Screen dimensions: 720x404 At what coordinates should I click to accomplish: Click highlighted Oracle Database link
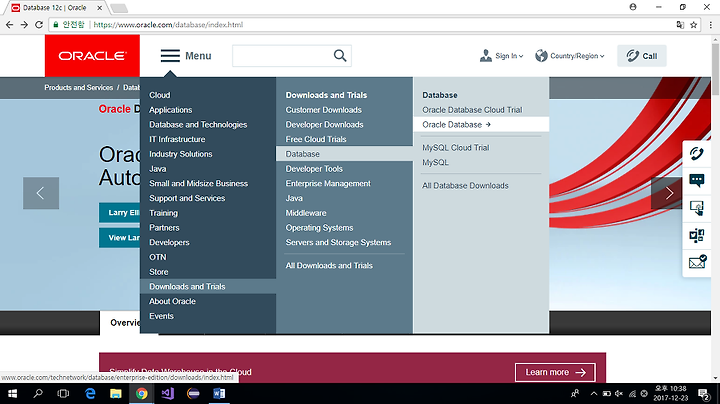(481, 124)
